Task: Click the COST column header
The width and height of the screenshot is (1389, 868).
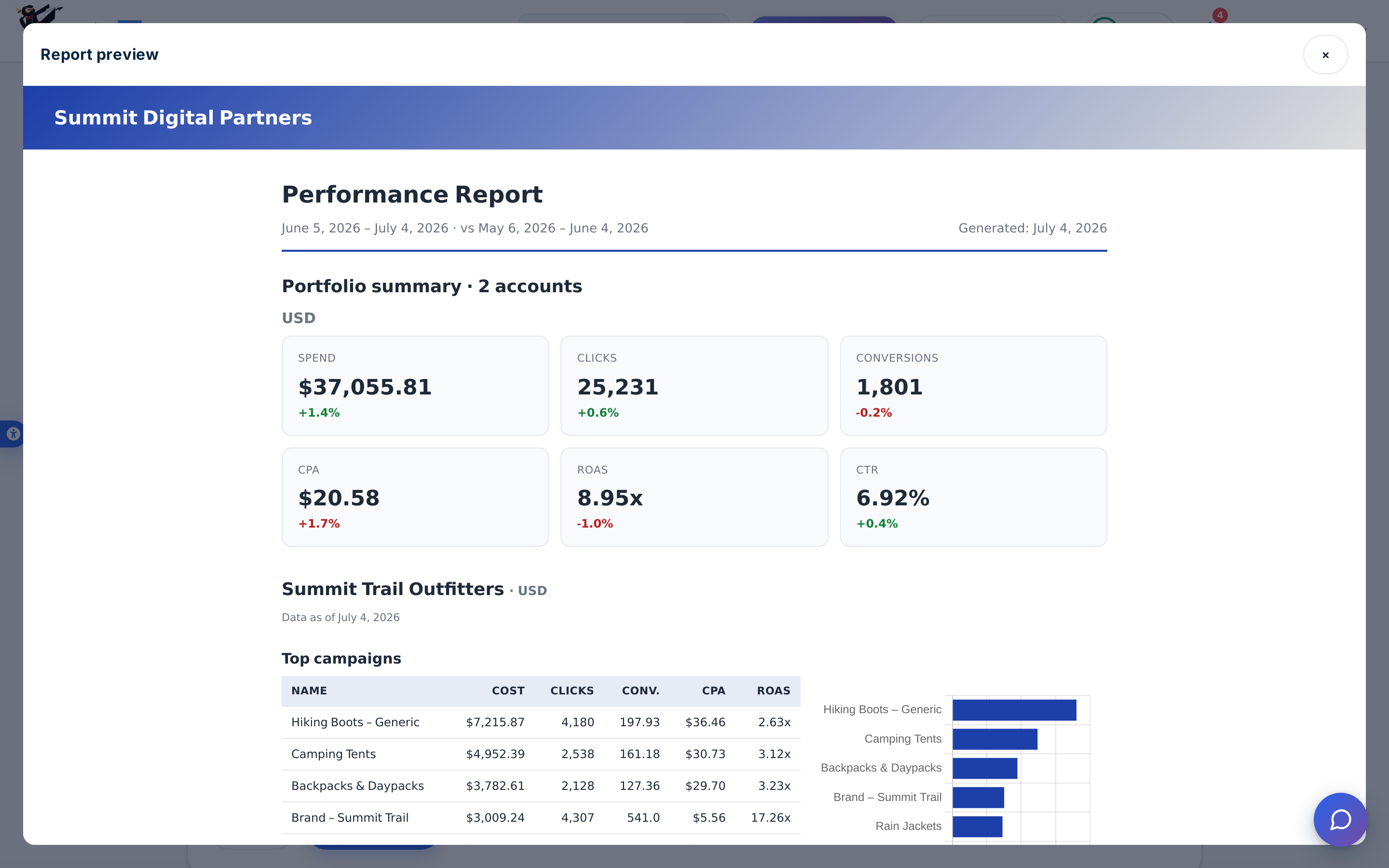Action: [508, 691]
